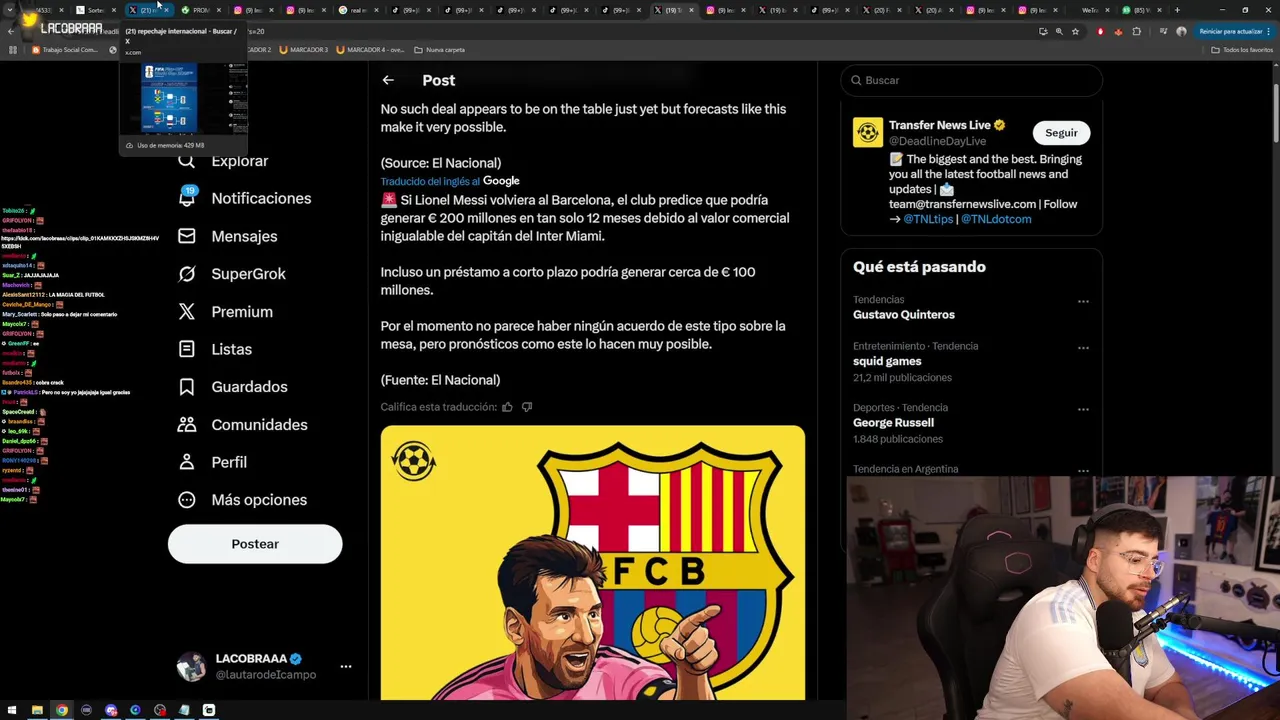Switch to the '(21) repechaje' X tab

(148, 10)
